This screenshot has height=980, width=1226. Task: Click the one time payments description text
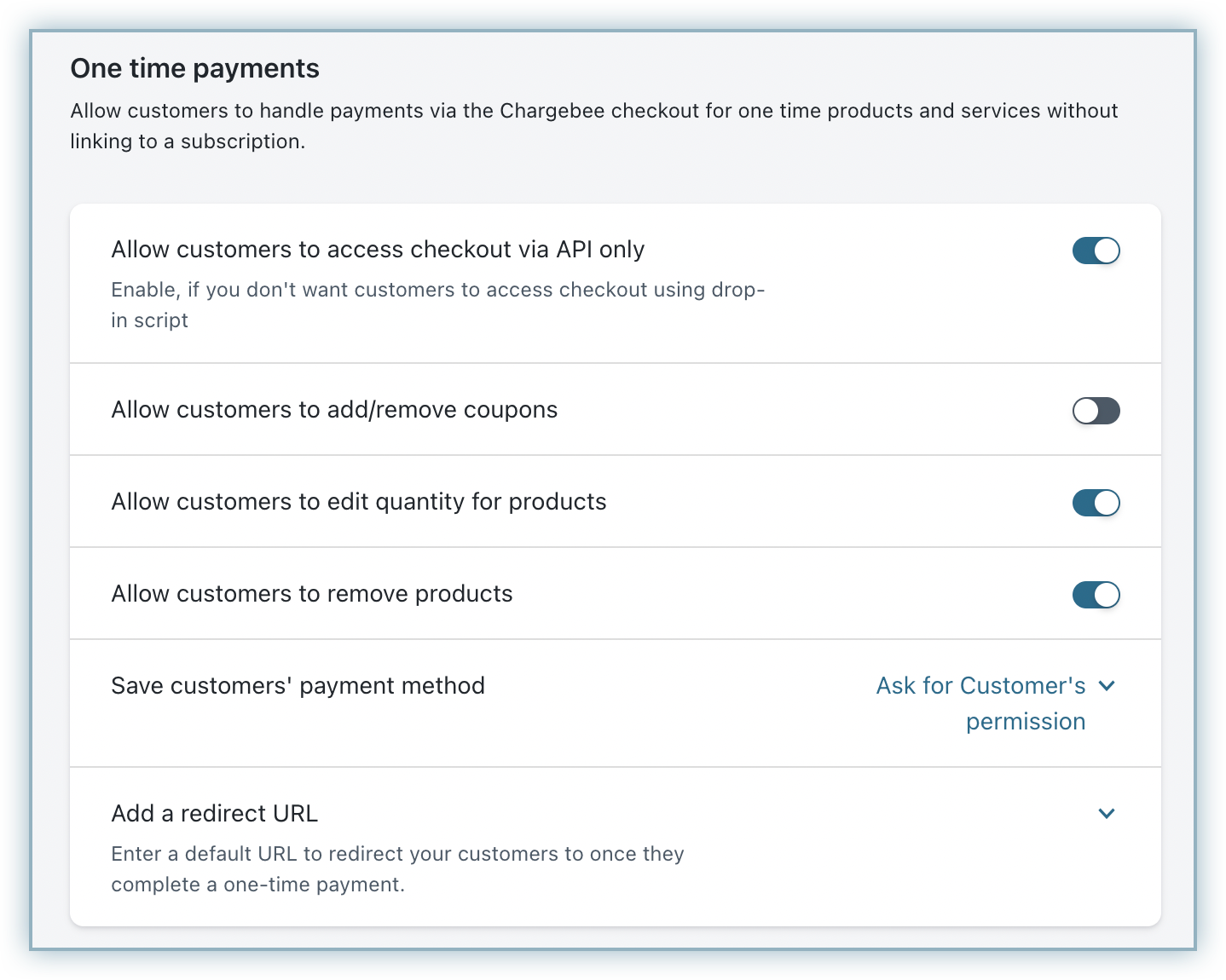pyautogui.click(x=593, y=125)
